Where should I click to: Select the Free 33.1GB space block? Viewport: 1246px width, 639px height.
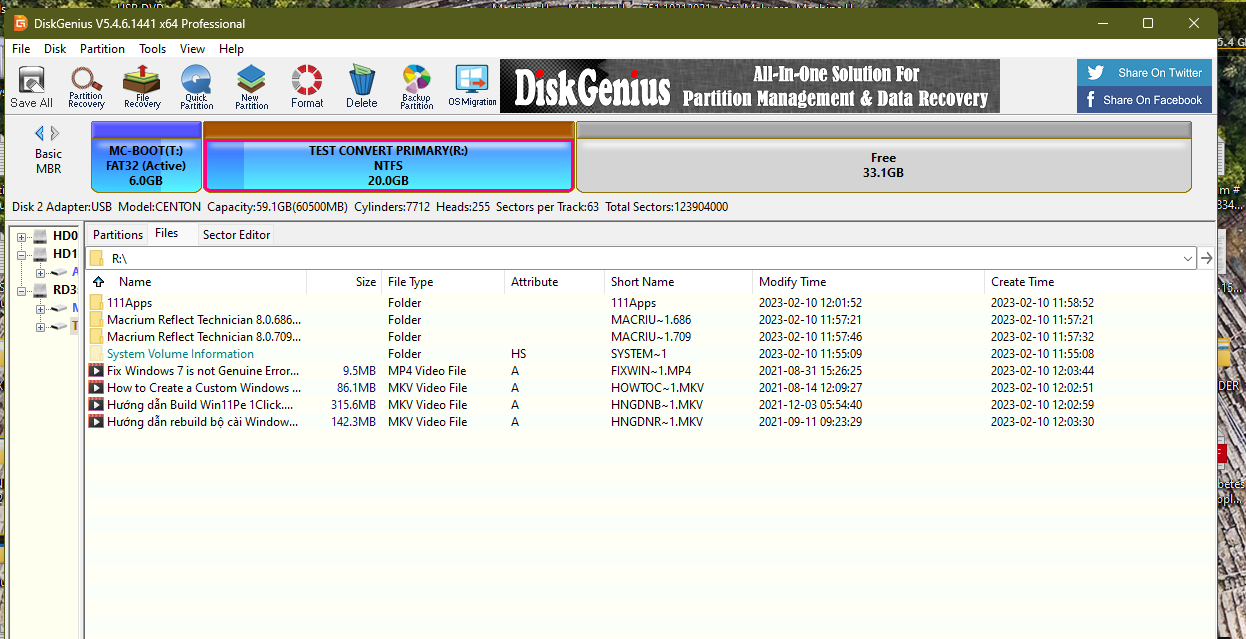click(883, 157)
